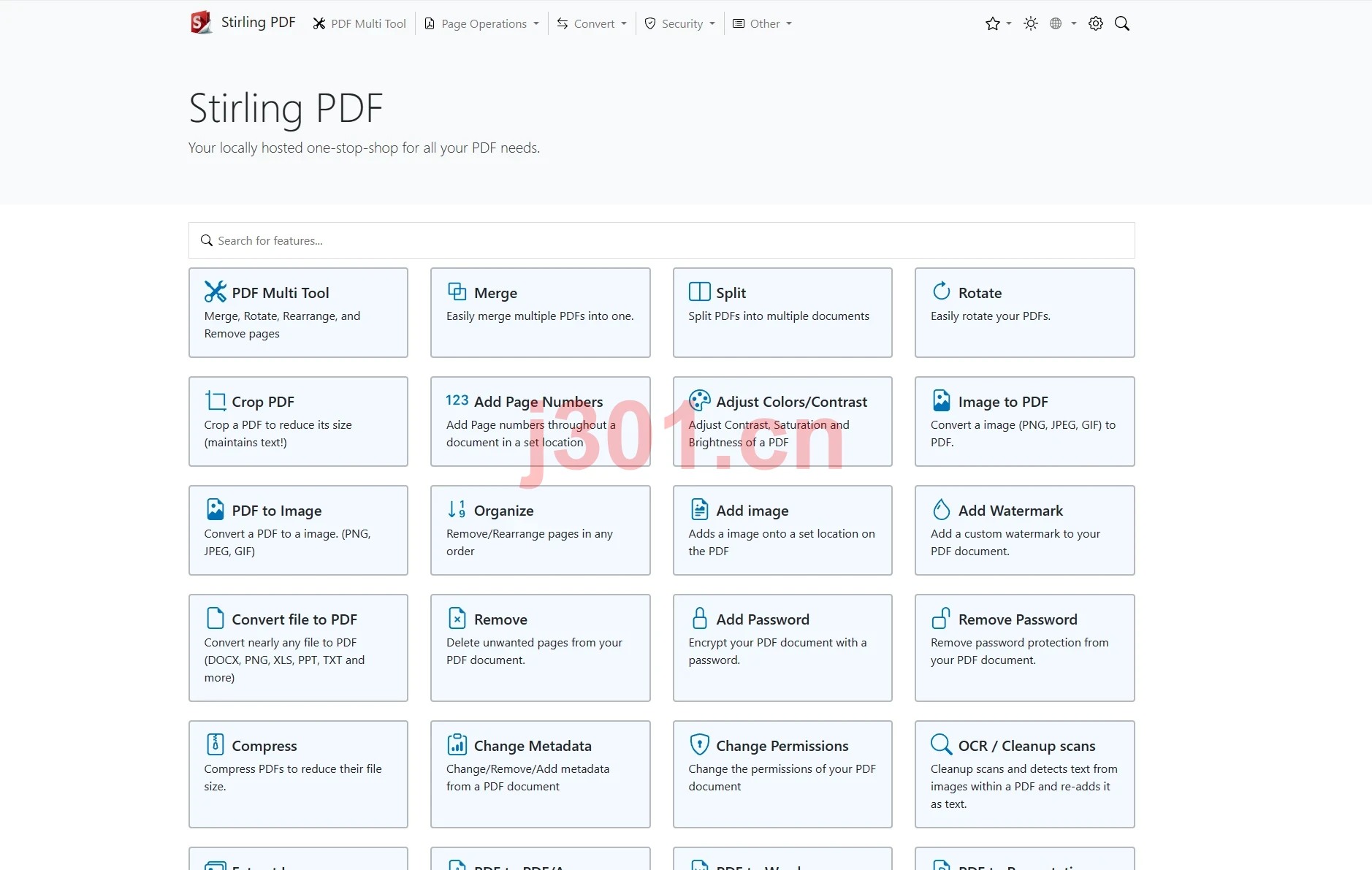The height and width of the screenshot is (870, 1372).
Task: Open the Add Password title link
Action: (x=763, y=619)
